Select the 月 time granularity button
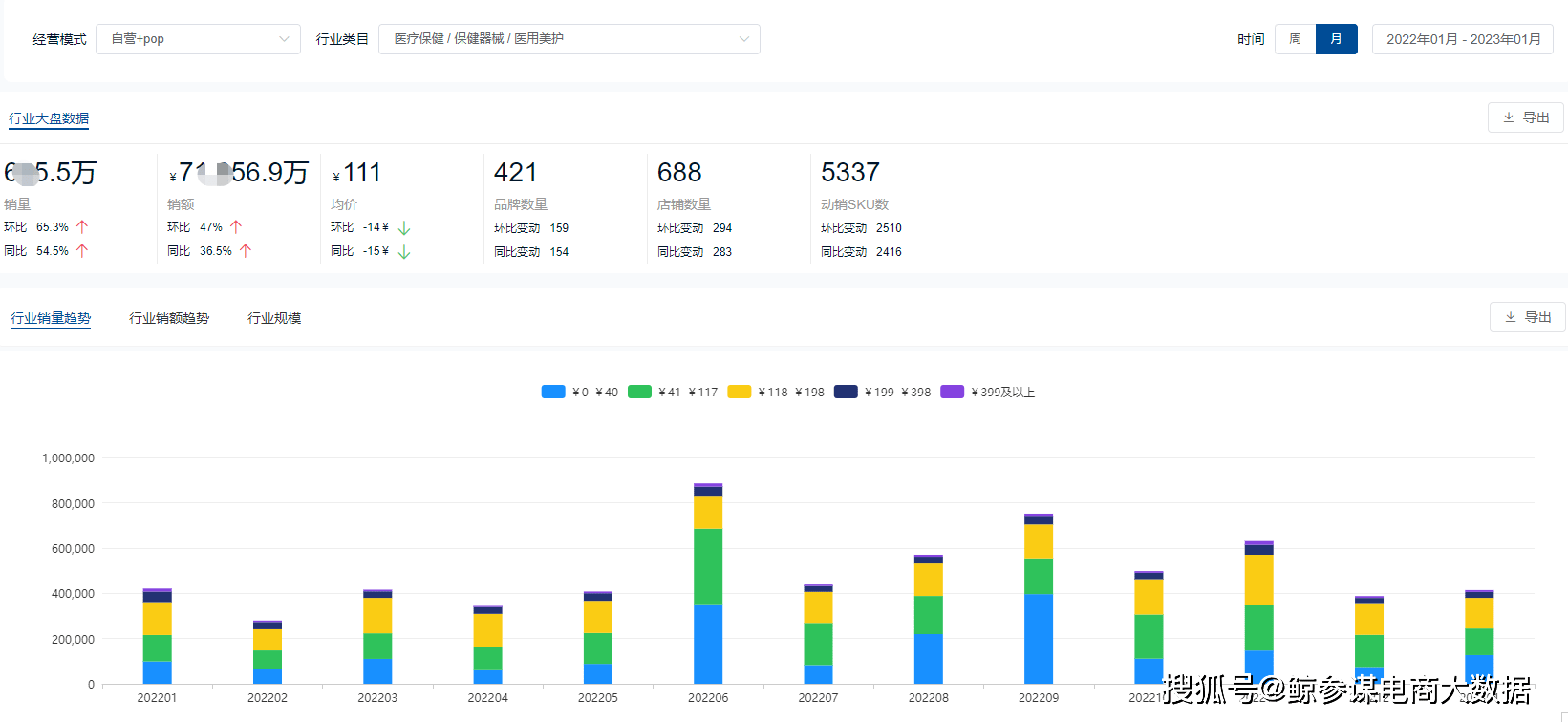The image size is (1568, 722). point(1337,39)
